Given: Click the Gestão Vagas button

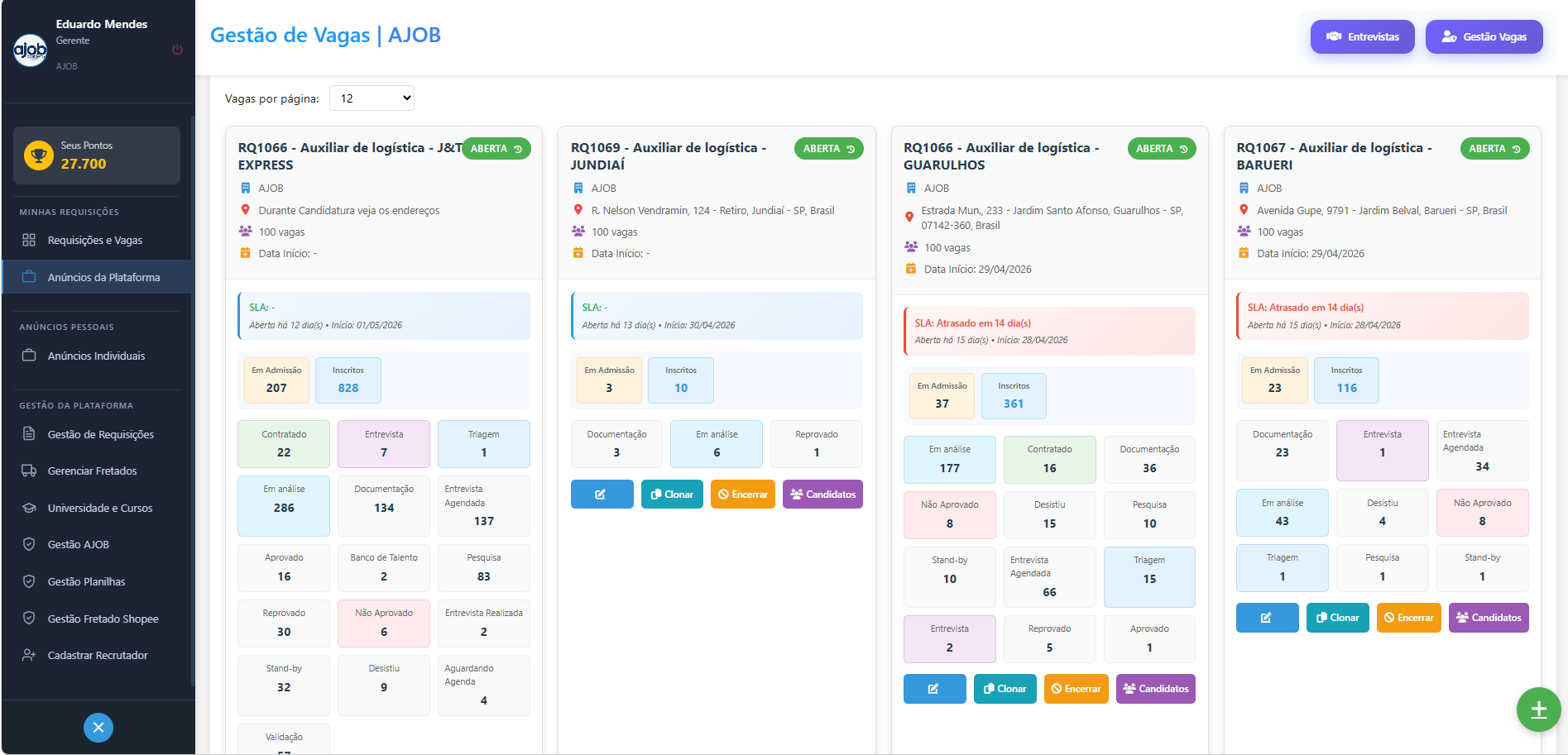Looking at the screenshot, I should 1484,36.
